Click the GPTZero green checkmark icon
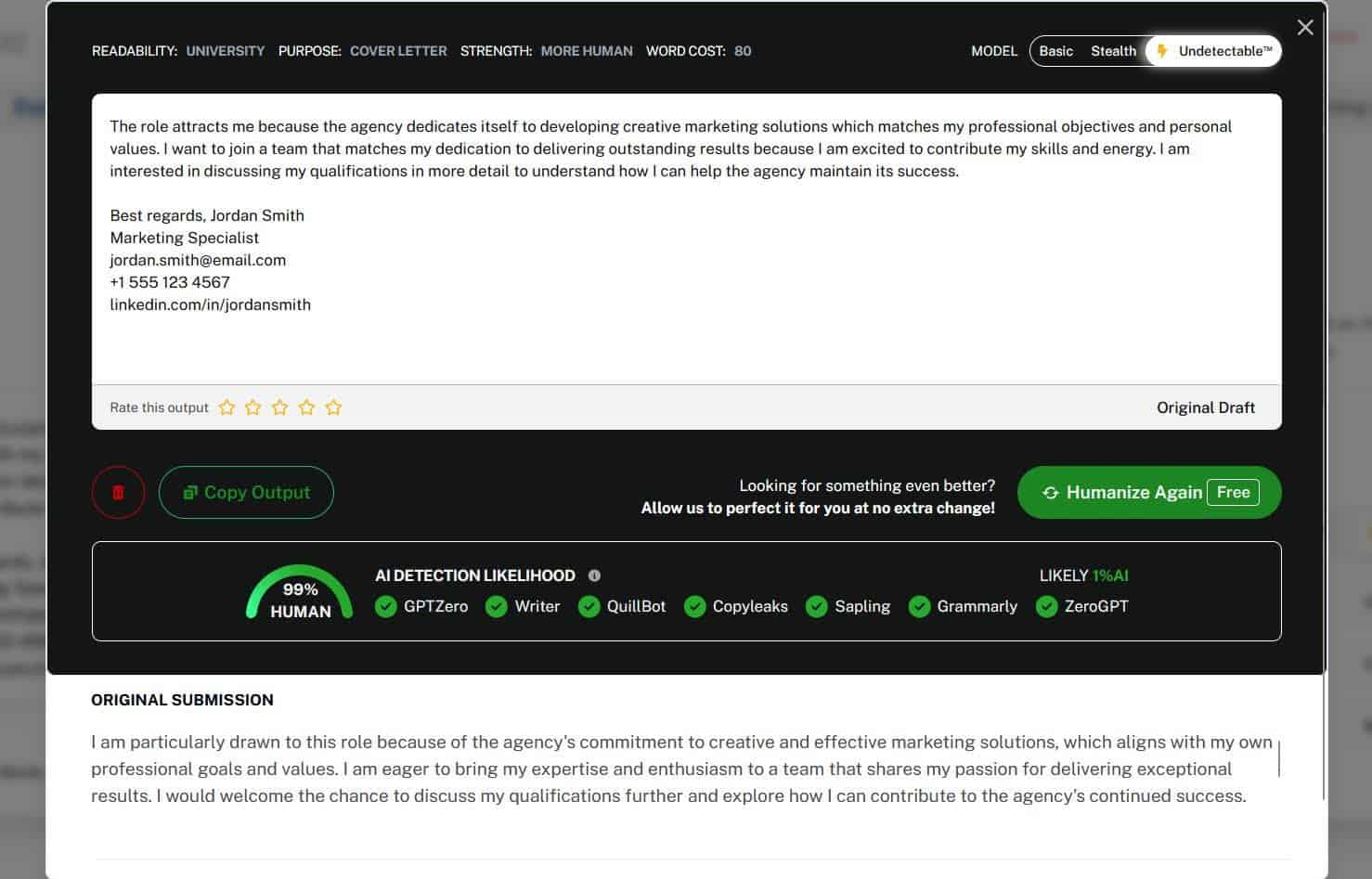 (386, 607)
